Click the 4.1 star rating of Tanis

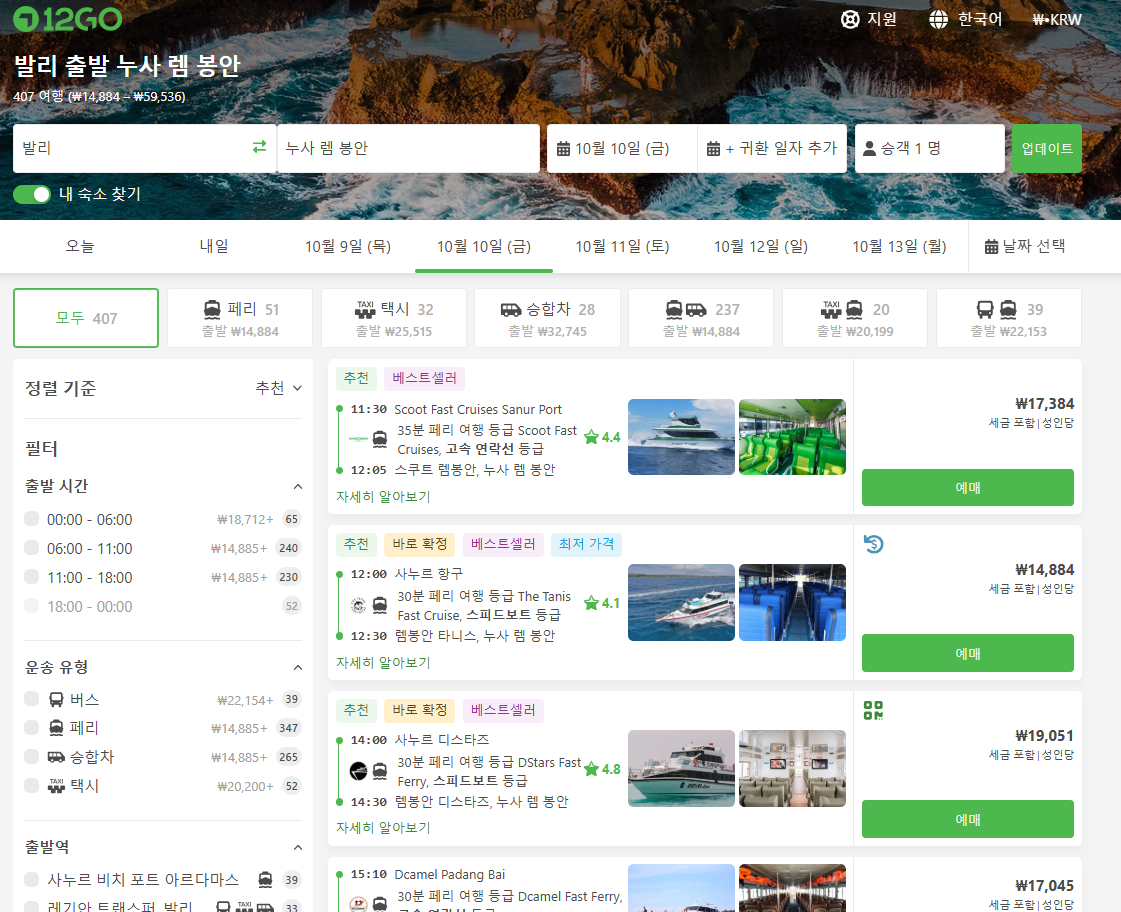pyautogui.click(x=602, y=603)
